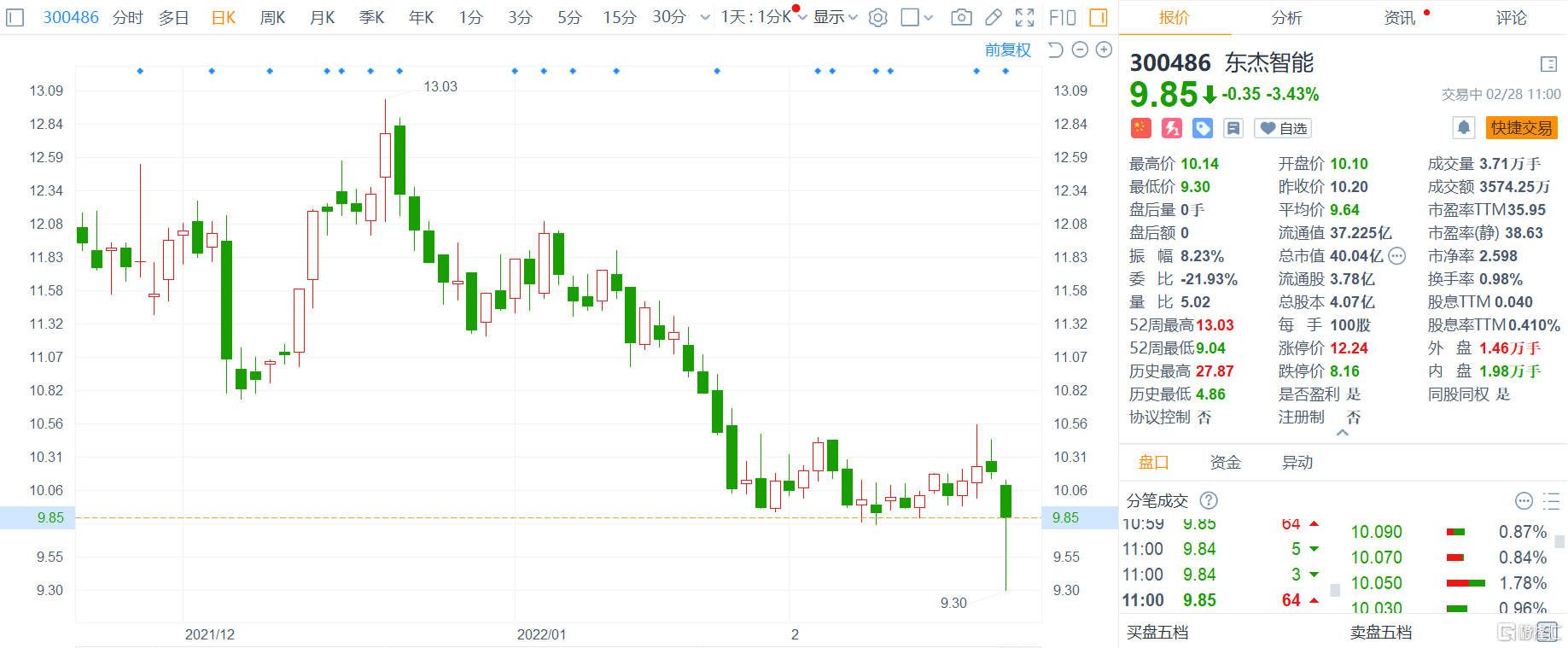The width and height of the screenshot is (1568, 648).
Task: Zoom in chart with plus icon
Action: click(x=1104, y=50)
